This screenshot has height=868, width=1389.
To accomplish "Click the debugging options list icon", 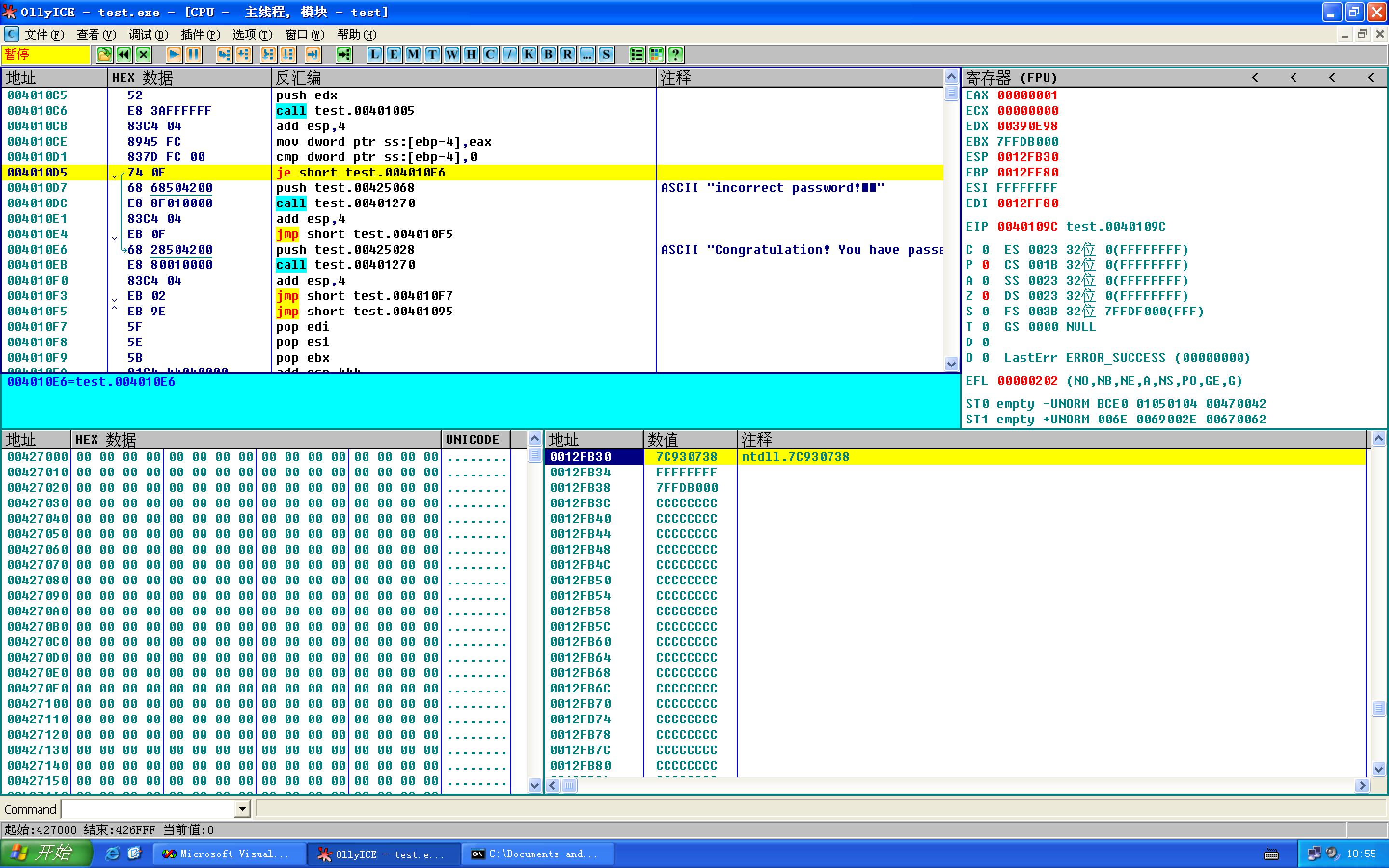I will (x=637, y=54).
